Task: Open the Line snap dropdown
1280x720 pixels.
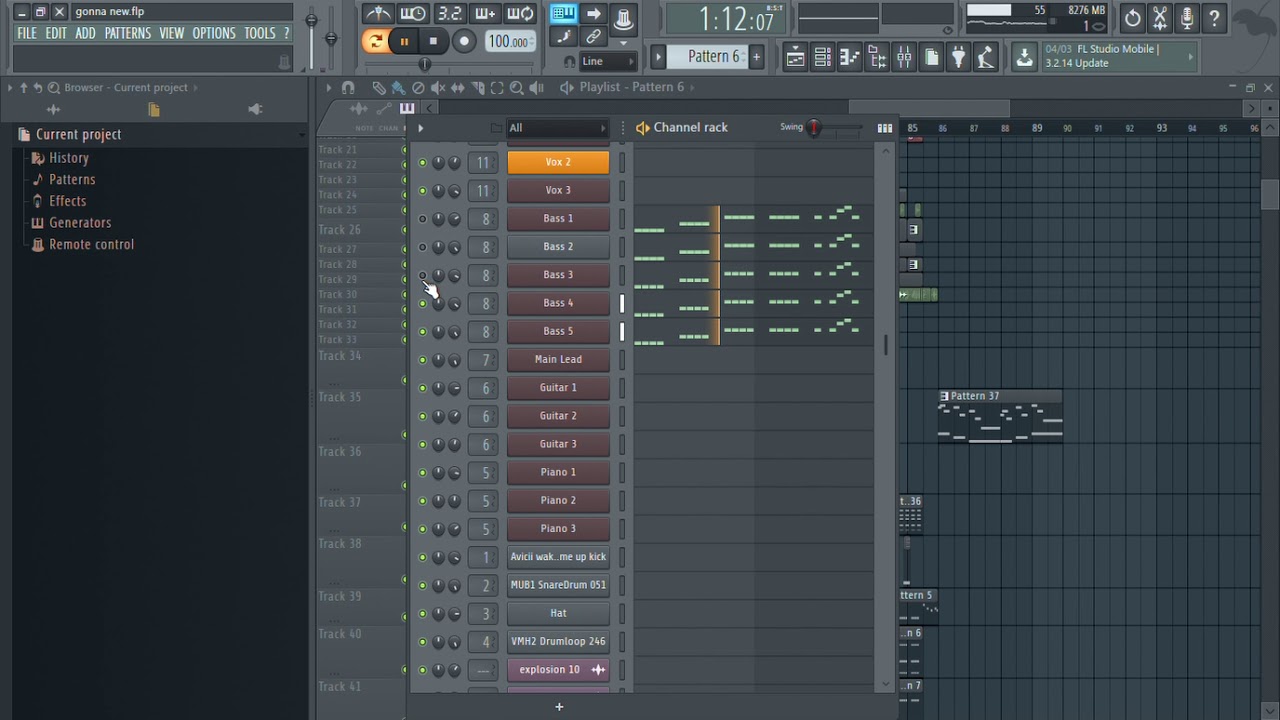Action: [x=608, y=61]
